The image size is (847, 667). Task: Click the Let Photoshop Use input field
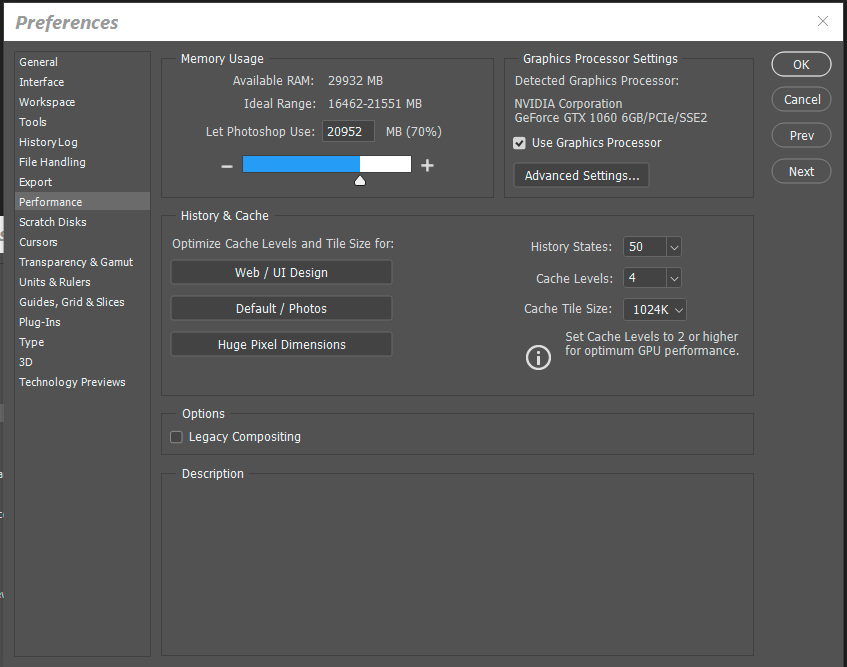pos(348,130)
